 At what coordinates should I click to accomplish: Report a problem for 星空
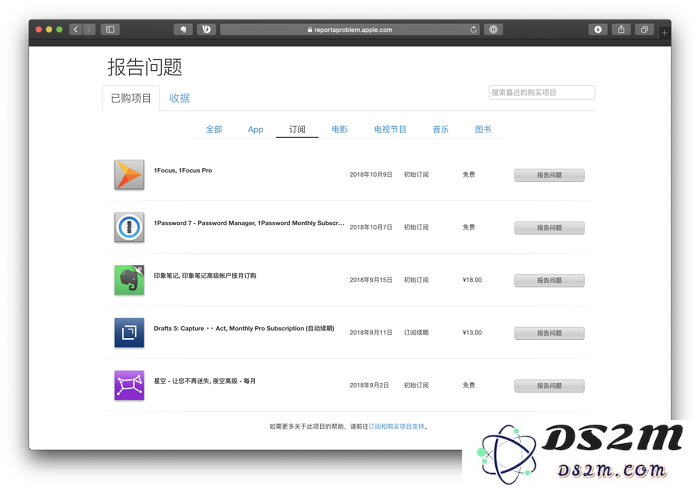tap(549, 386)
